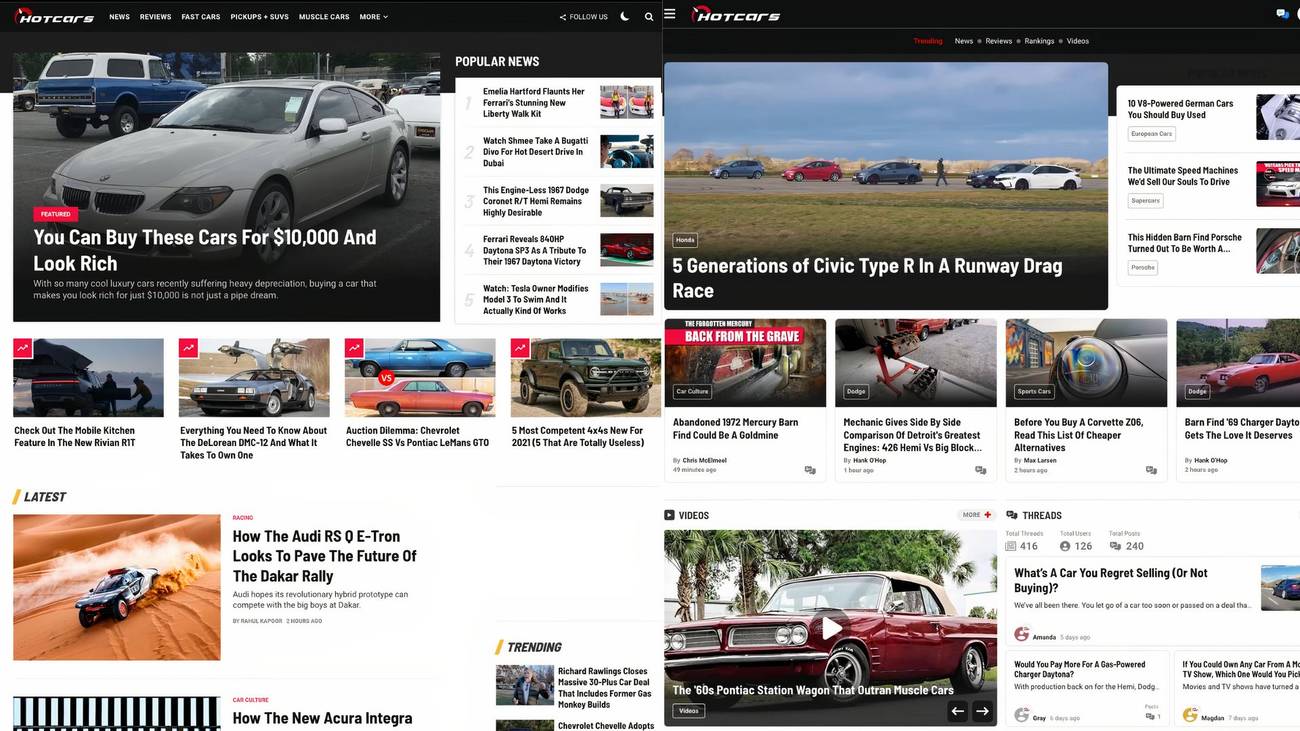Go to next video with right arrow
This screenshot has height=731, width=1300.
point(982,711)
